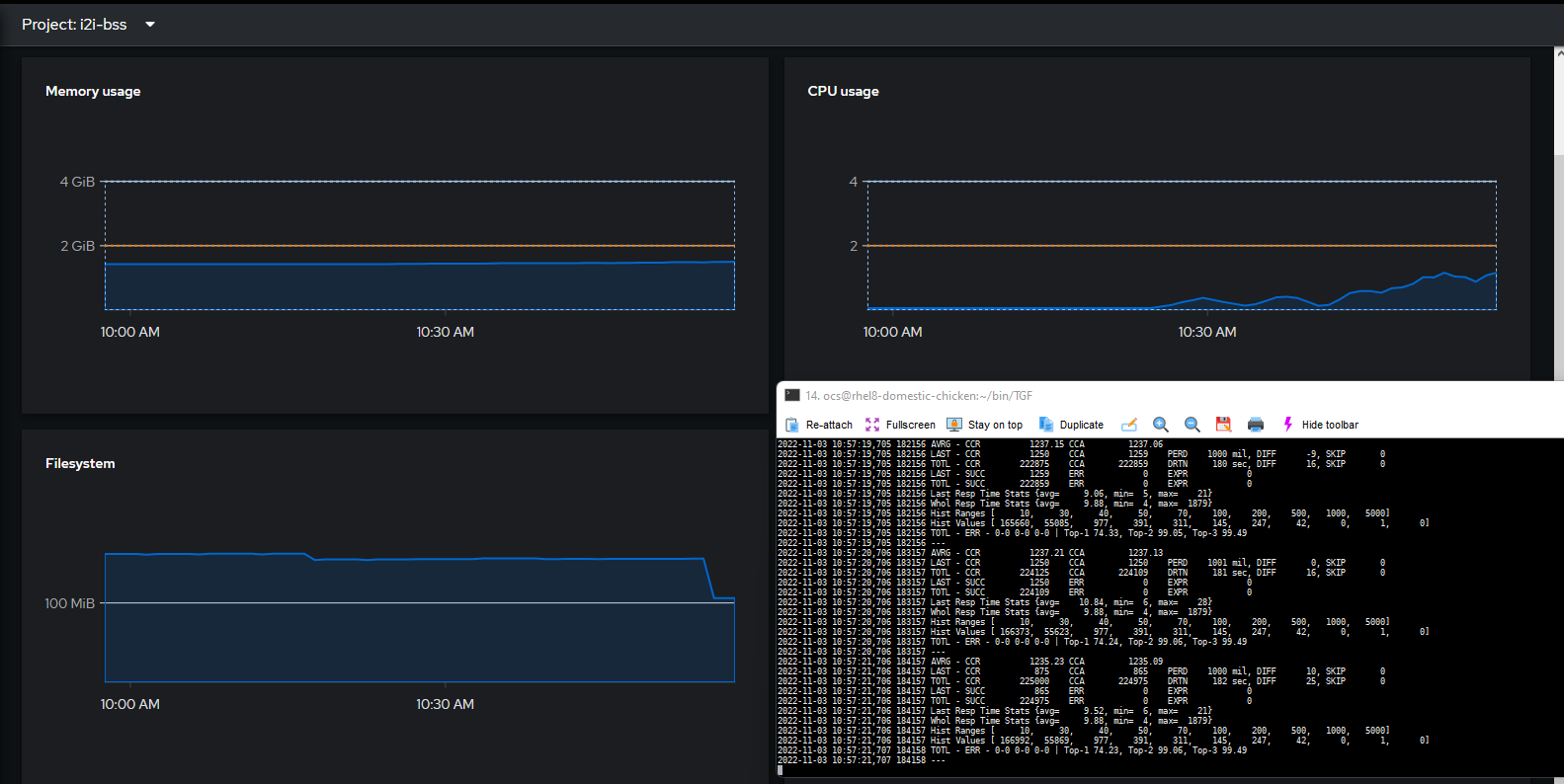
Task: Click the orange 2 GiB memory limit line
Action: 420,246
